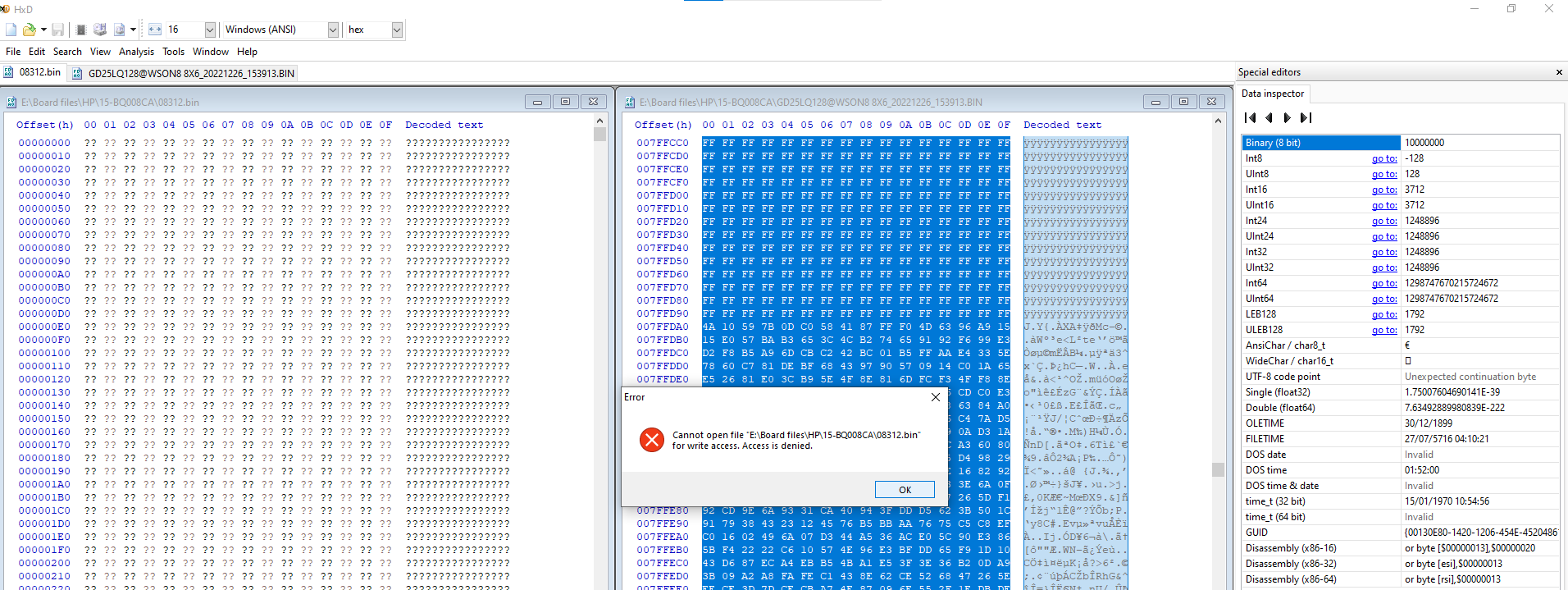
Task: Jump to last byte in Data inspector
Action: (x=1306, y=118)
